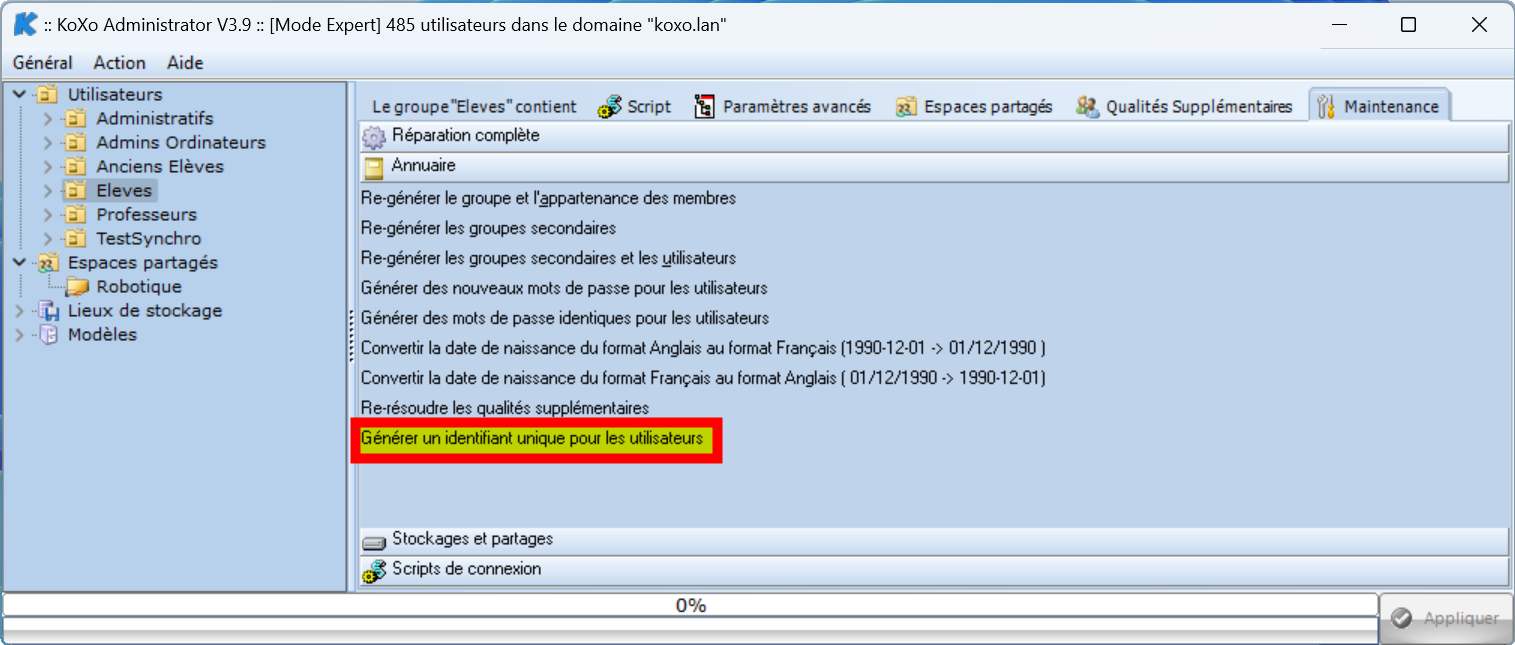Click the Robotique shared folder icon
1515x645 pixels.
(x=78, y=287)
